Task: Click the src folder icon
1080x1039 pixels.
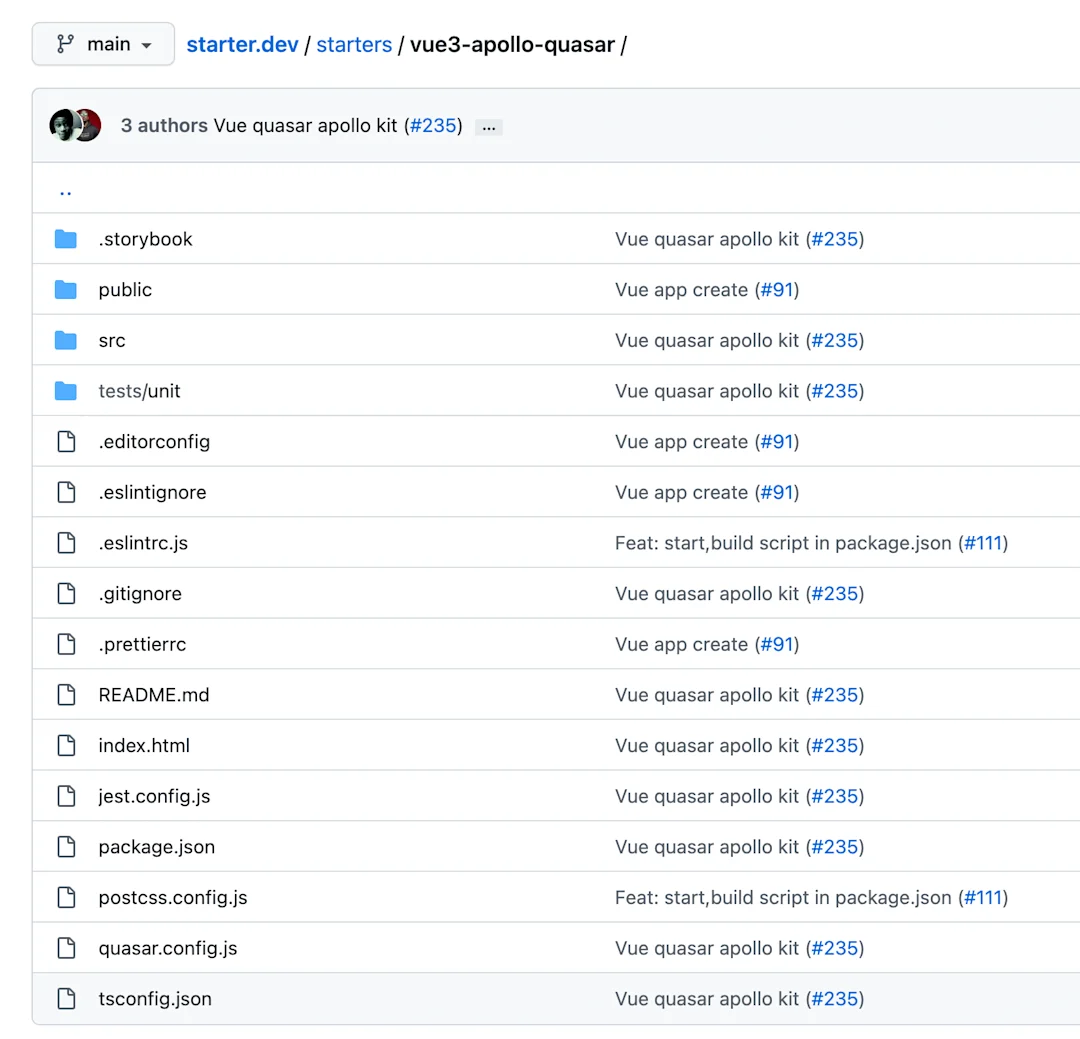Action: click(66, 340)
